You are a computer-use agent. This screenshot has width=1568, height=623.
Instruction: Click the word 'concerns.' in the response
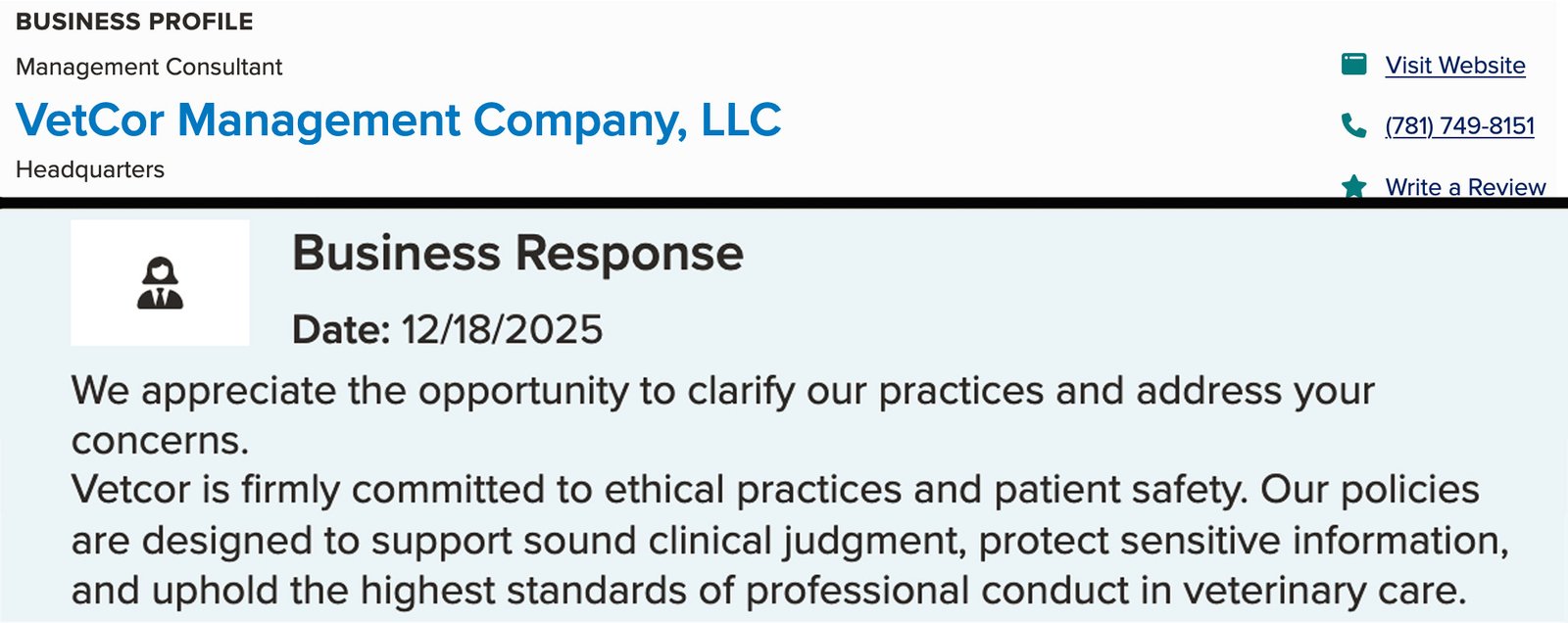point(160,441)
